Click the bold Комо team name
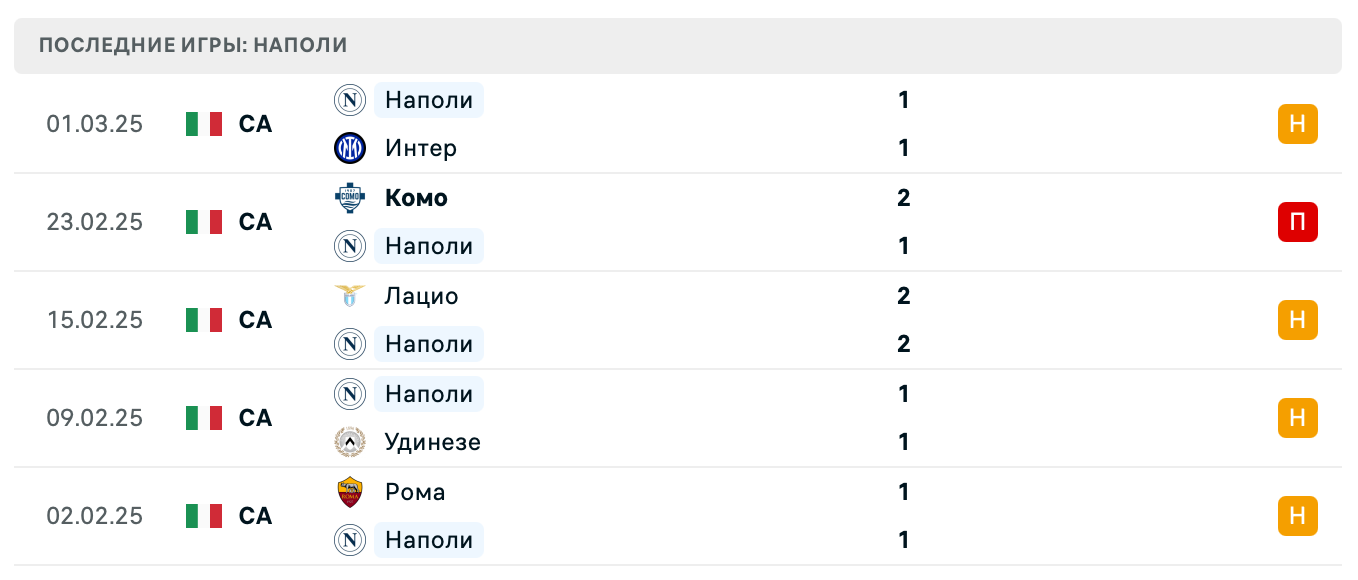This screenshot has height=580, width=1358. 416,198
